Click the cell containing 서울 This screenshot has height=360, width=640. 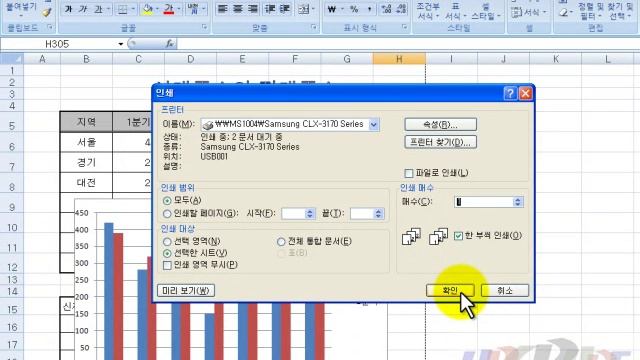(86, 142)
